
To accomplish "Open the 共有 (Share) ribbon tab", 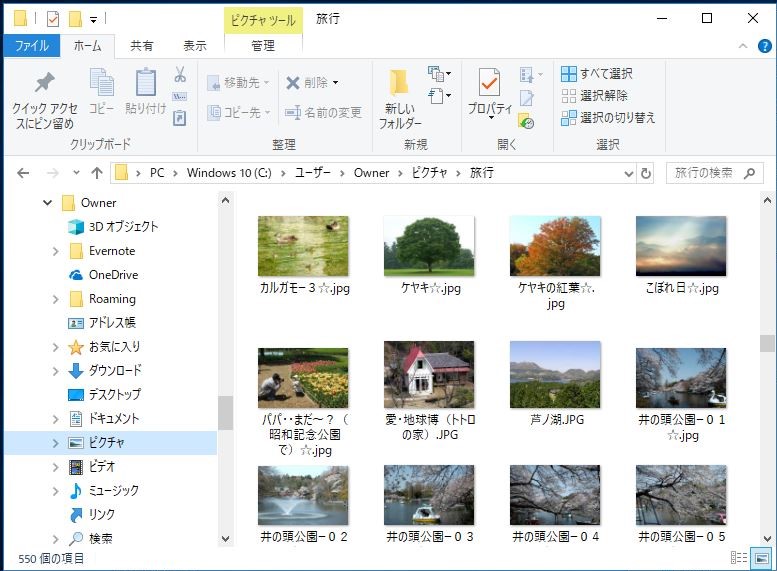I will 142,46.
